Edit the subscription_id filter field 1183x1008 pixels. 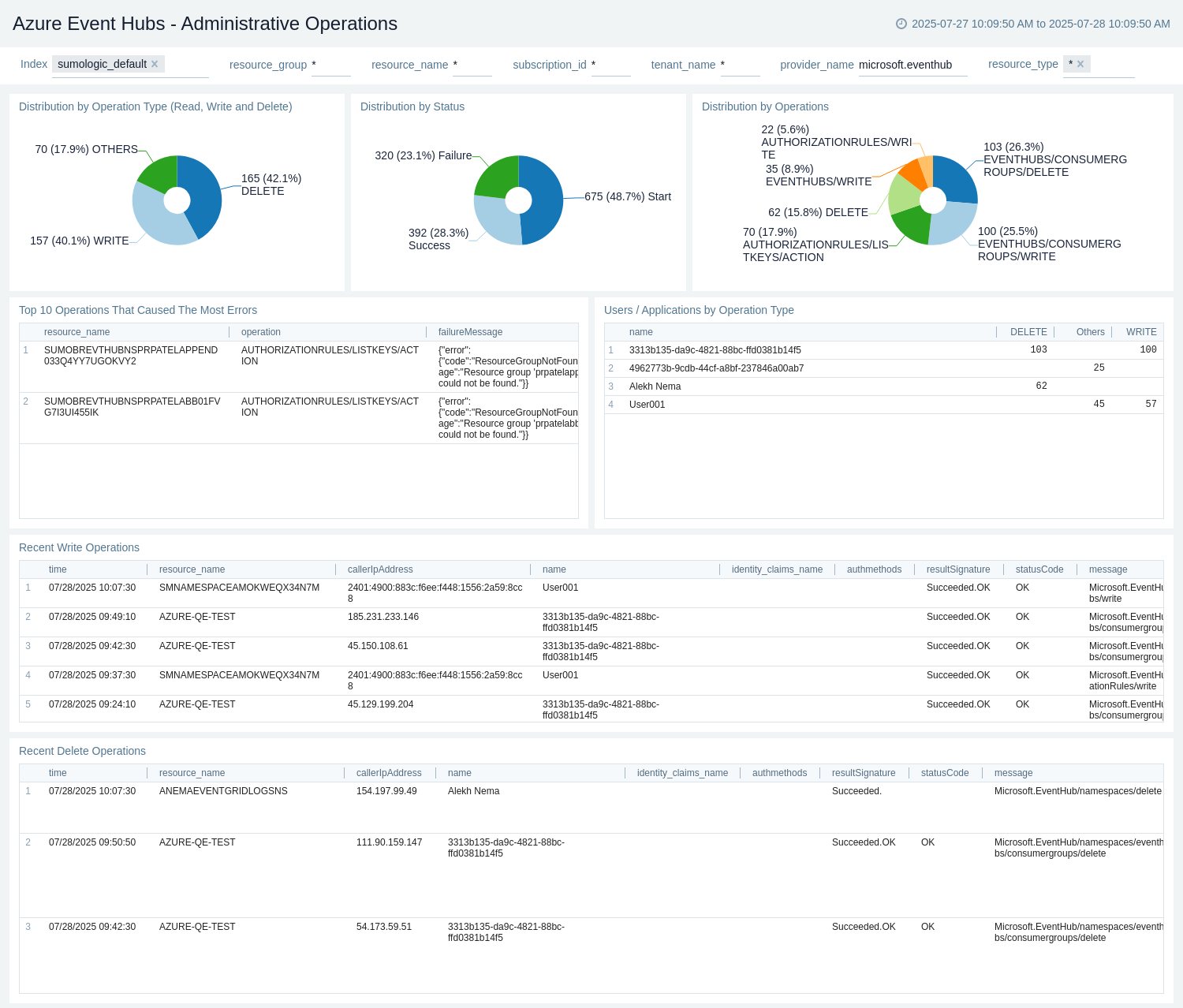click(x=610, y=65)
